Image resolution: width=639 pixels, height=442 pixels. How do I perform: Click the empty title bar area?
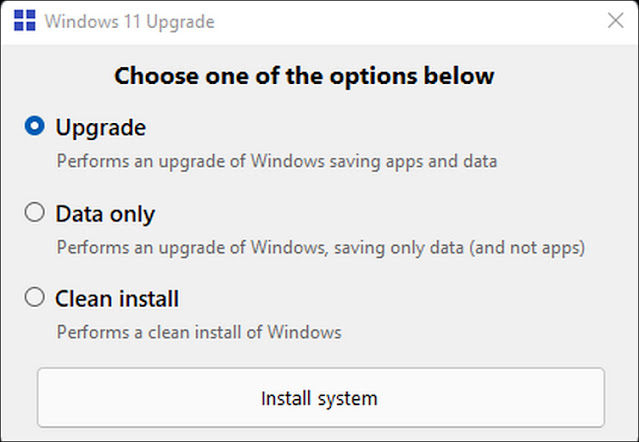tap(408, 21)
